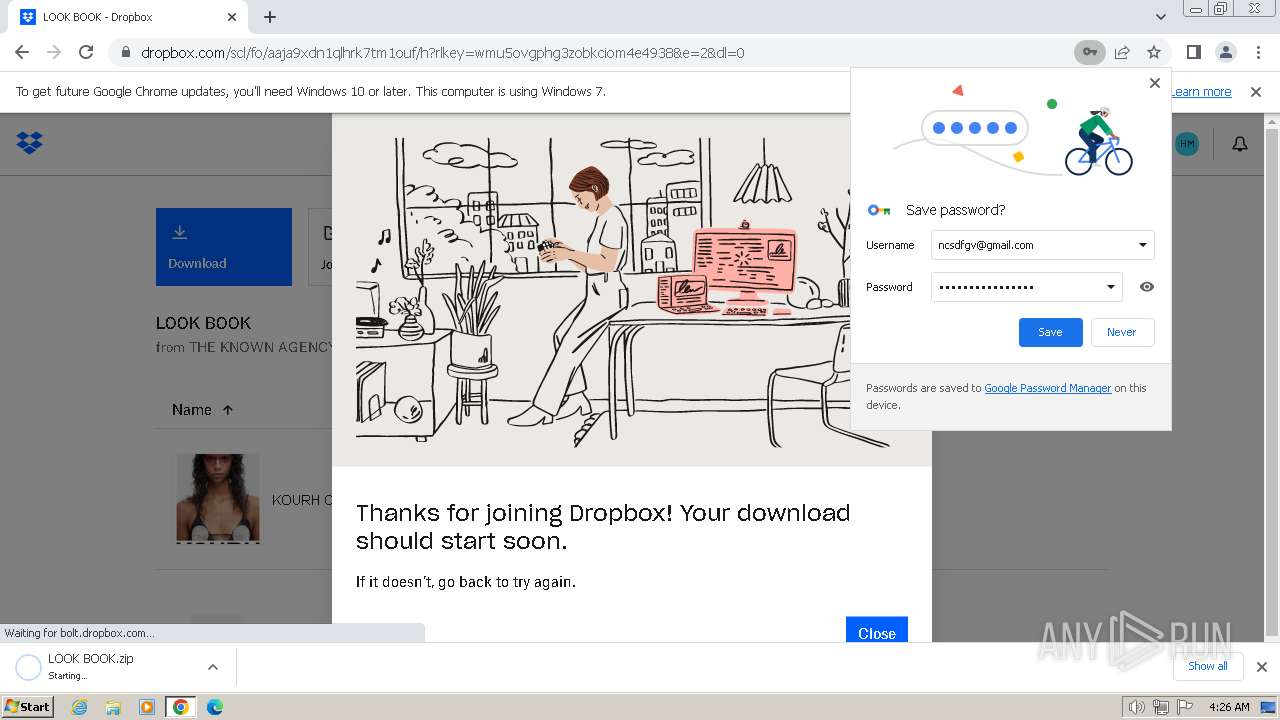The width and height of the screenshot is (1280, 720).
Task: Click the browser back arrow
Action: pyautogui.click(x=22, y=52)
